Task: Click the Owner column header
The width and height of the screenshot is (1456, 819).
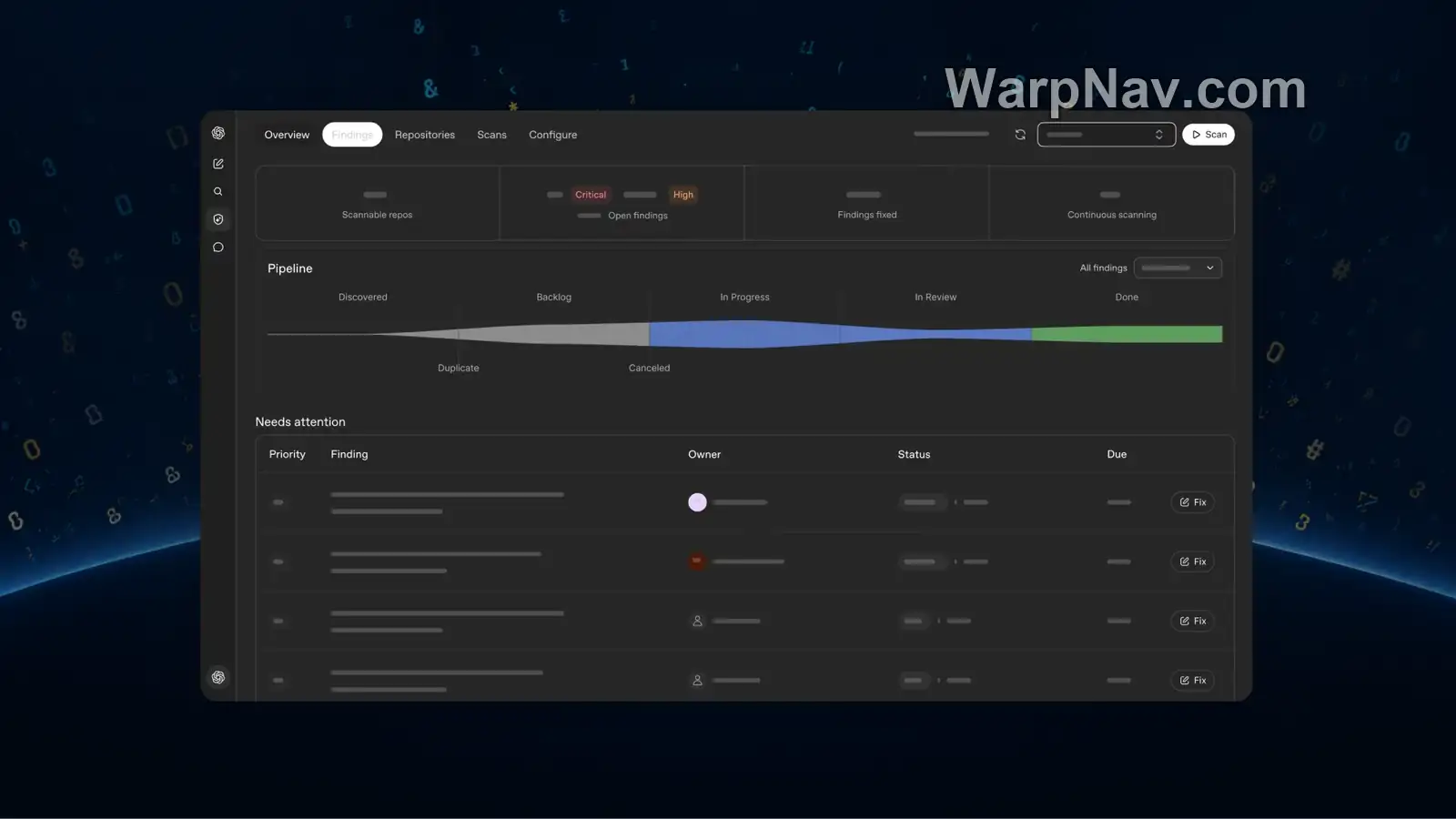Action: 704,454
